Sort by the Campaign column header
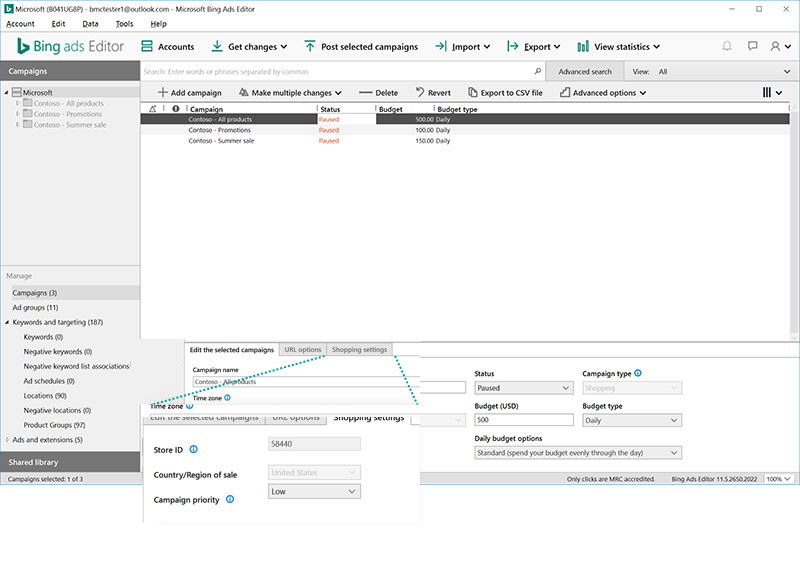The height and width of the screenshot is (576, 800). click(x=206, y=109)
